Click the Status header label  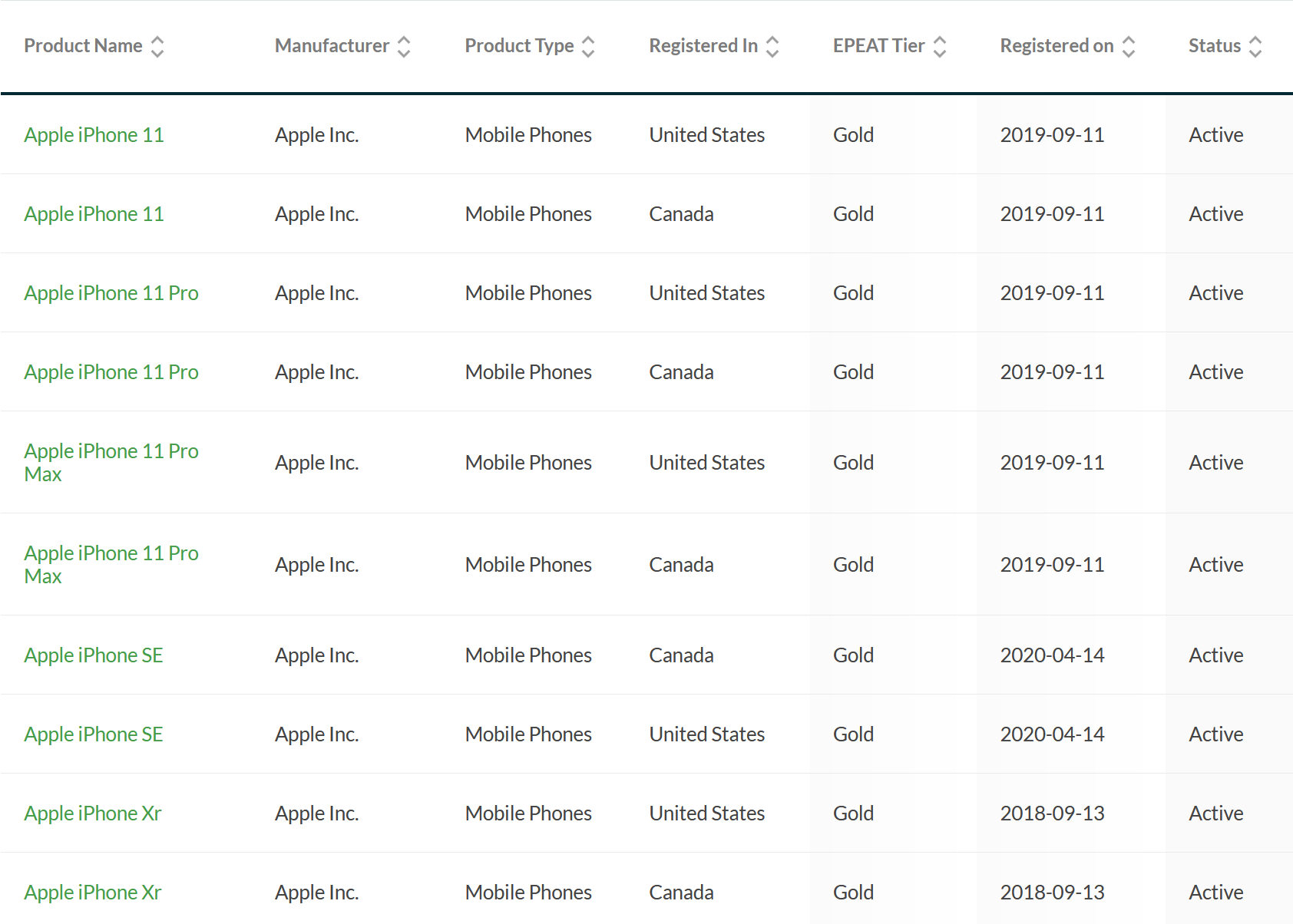pos(1215,46)
